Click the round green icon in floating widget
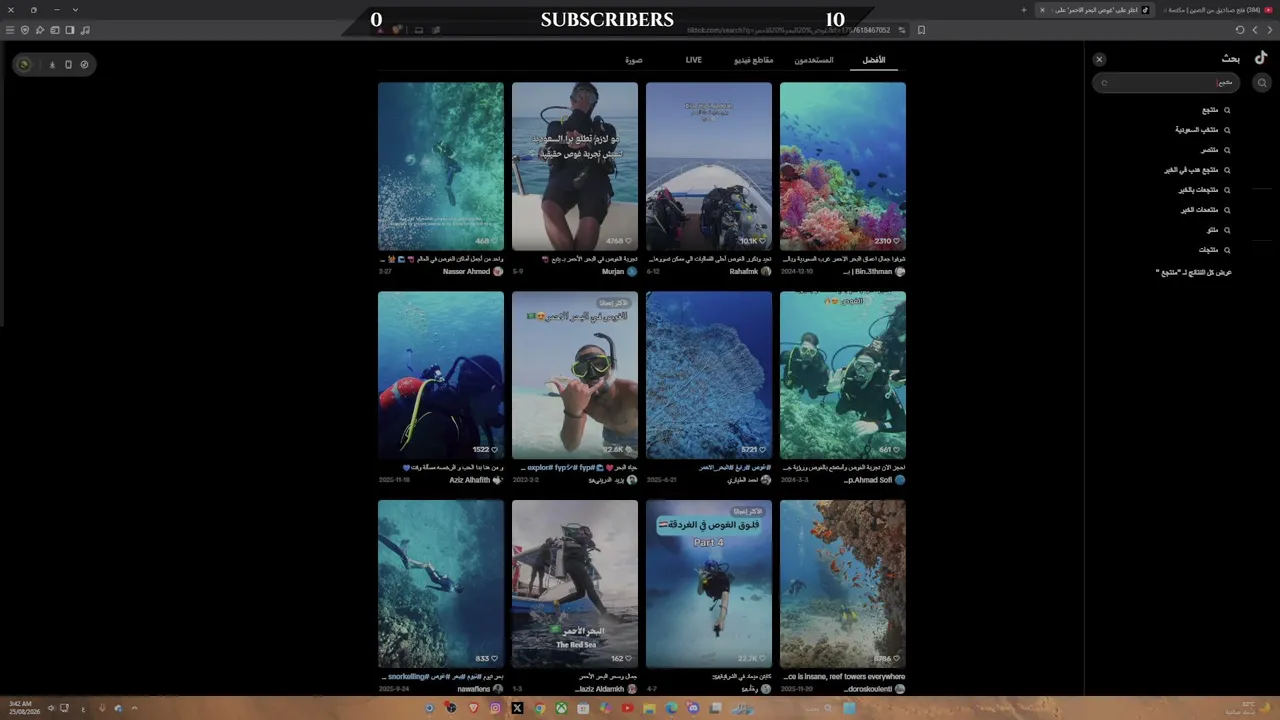Screen dimensions: 1280x720 pyautogui.click(x=24, y=65)
